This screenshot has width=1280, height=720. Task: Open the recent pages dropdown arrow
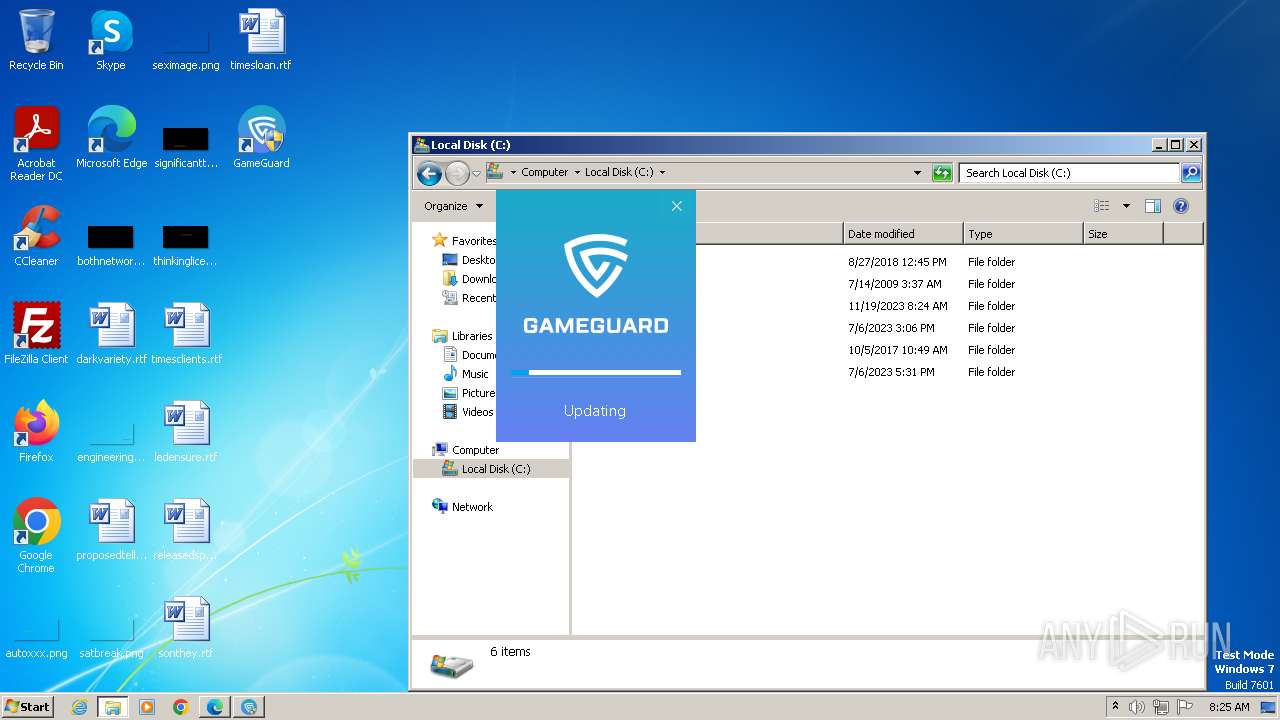477,173
